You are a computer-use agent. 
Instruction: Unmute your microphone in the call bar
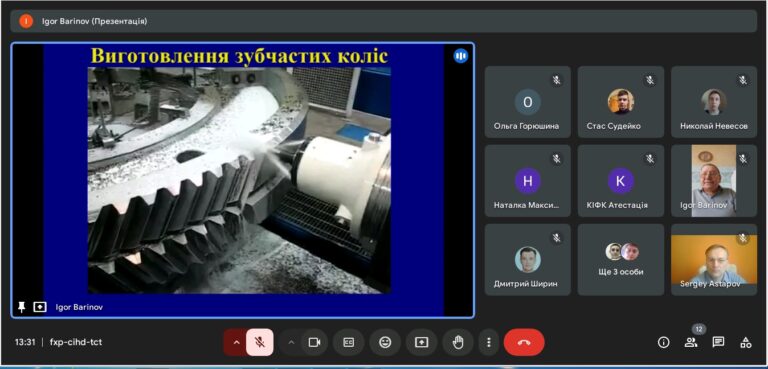(x=260, y=343)
